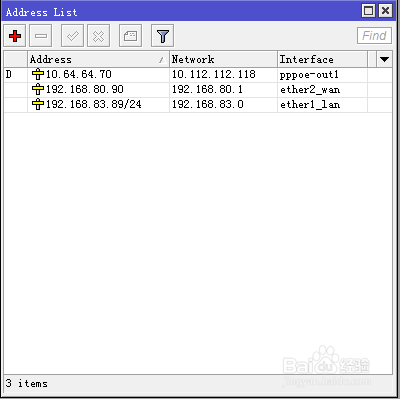Click the Find search field
Screen dimensions: 400x399
(x=374, y=36)
